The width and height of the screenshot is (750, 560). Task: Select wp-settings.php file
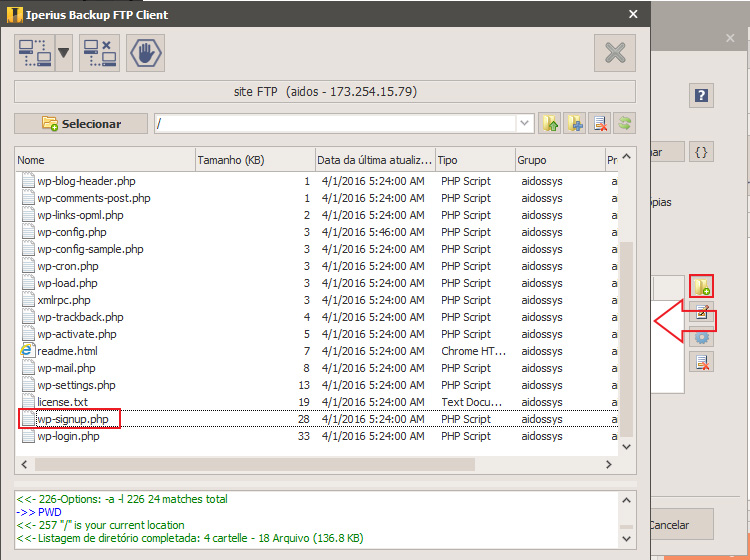pyautogui.click(x=77, y=385)
